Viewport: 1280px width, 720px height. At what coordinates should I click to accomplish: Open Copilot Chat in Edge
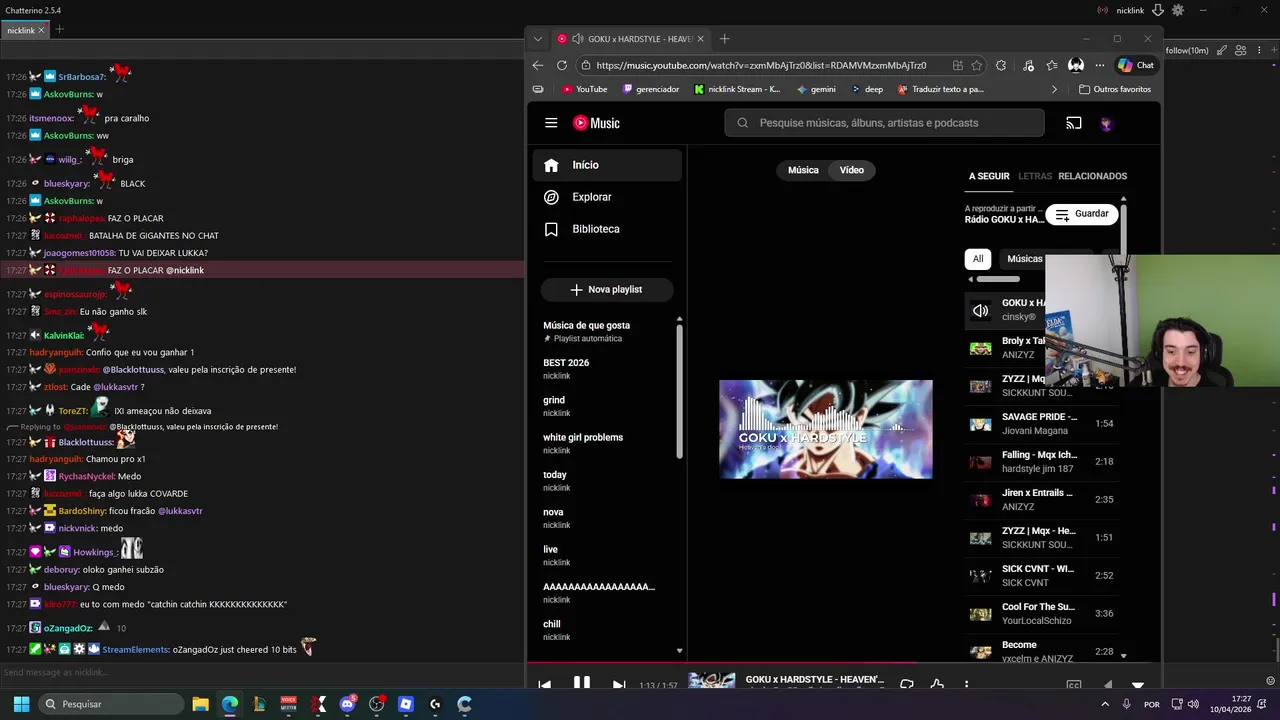click(x=1136, y=65)
